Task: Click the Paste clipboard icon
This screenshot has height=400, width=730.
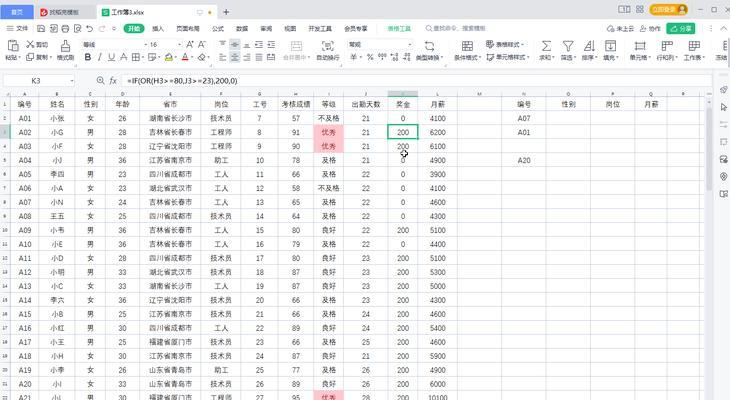Action: (x=13, y=46)
